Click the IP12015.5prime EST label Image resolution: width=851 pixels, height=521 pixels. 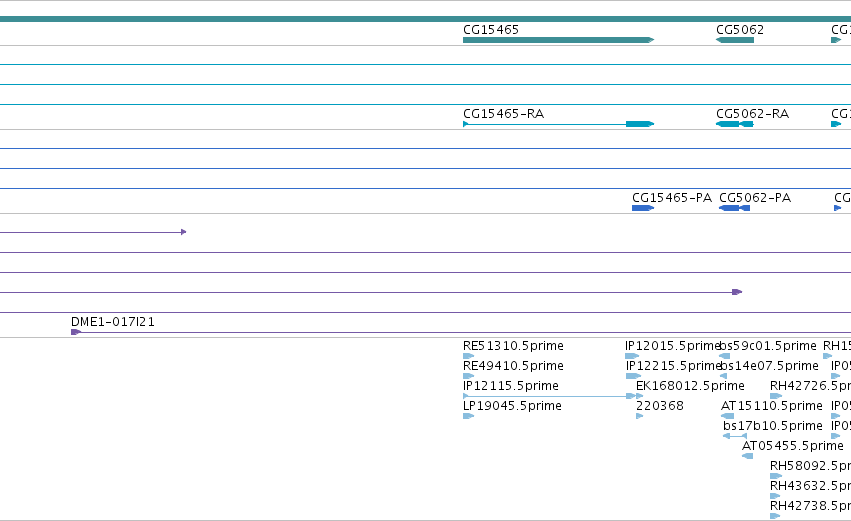coord(672,346)
